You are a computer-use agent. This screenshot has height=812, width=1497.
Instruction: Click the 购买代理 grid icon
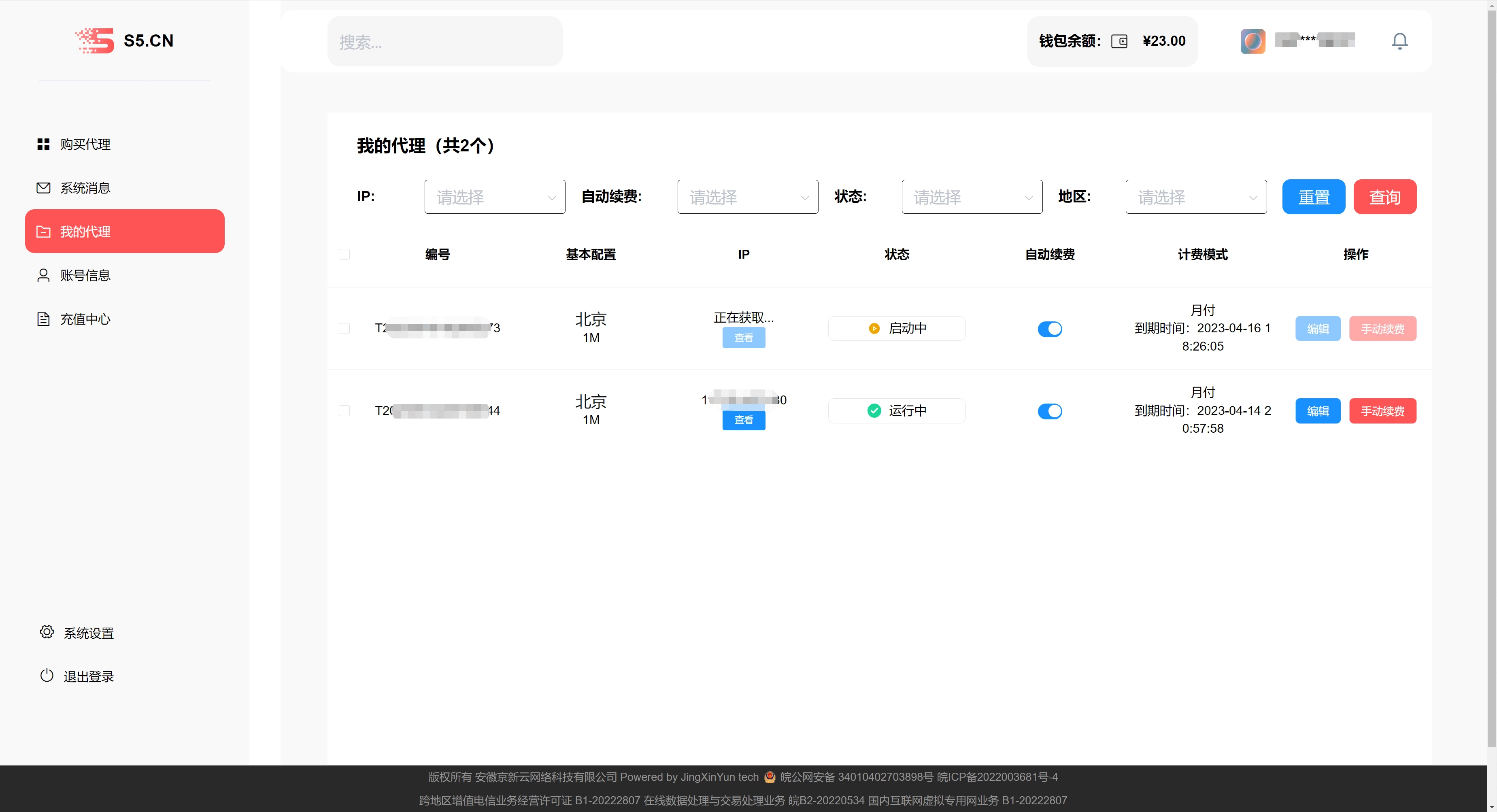pos(44,144)
